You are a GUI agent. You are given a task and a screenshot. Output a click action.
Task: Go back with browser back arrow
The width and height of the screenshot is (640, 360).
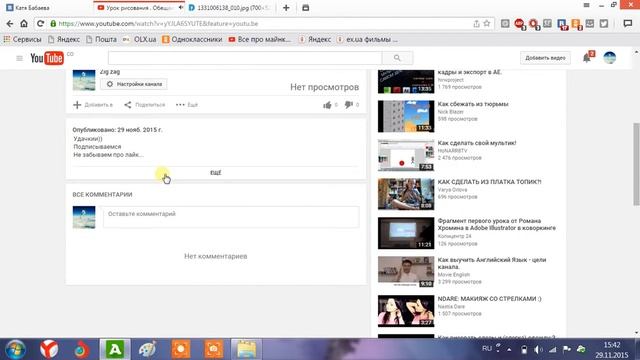(x=10, y=24)
